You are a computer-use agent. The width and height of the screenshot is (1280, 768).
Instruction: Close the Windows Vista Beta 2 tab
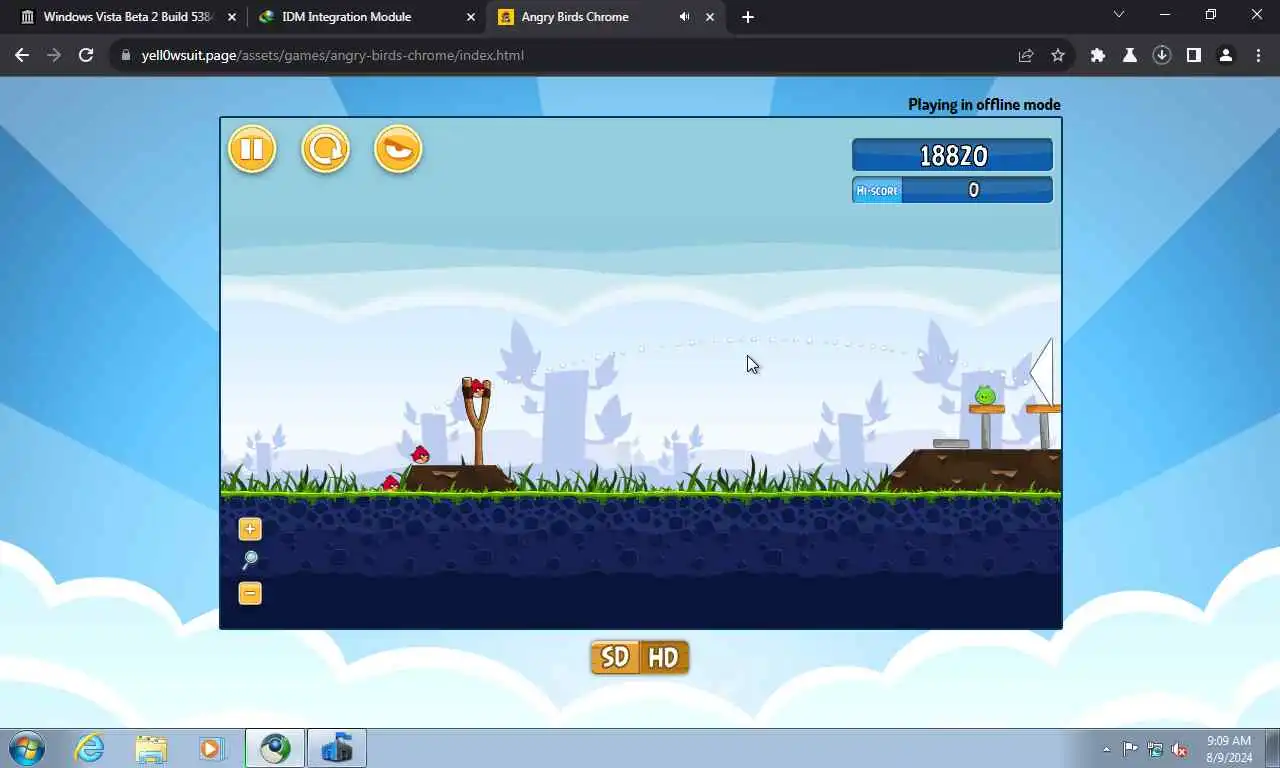[x=232, y=17]
